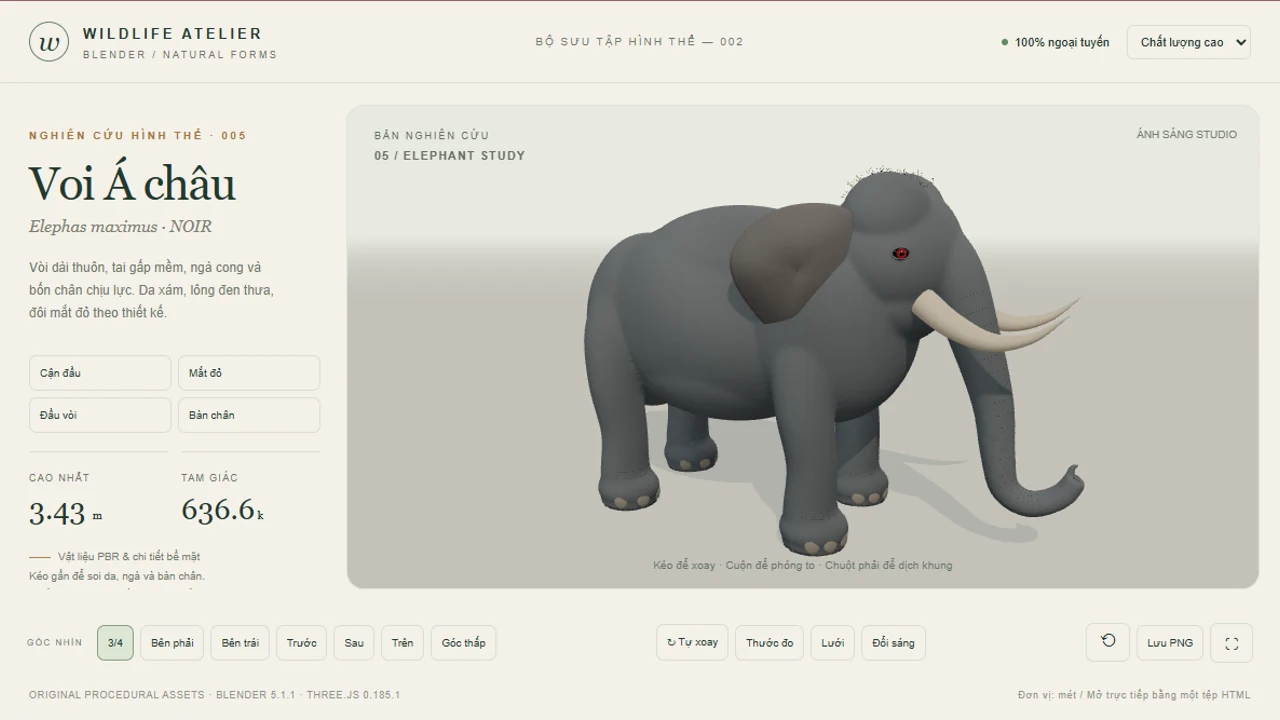Focus on Mắt đỏ red eye

click(x=249, y=373)
